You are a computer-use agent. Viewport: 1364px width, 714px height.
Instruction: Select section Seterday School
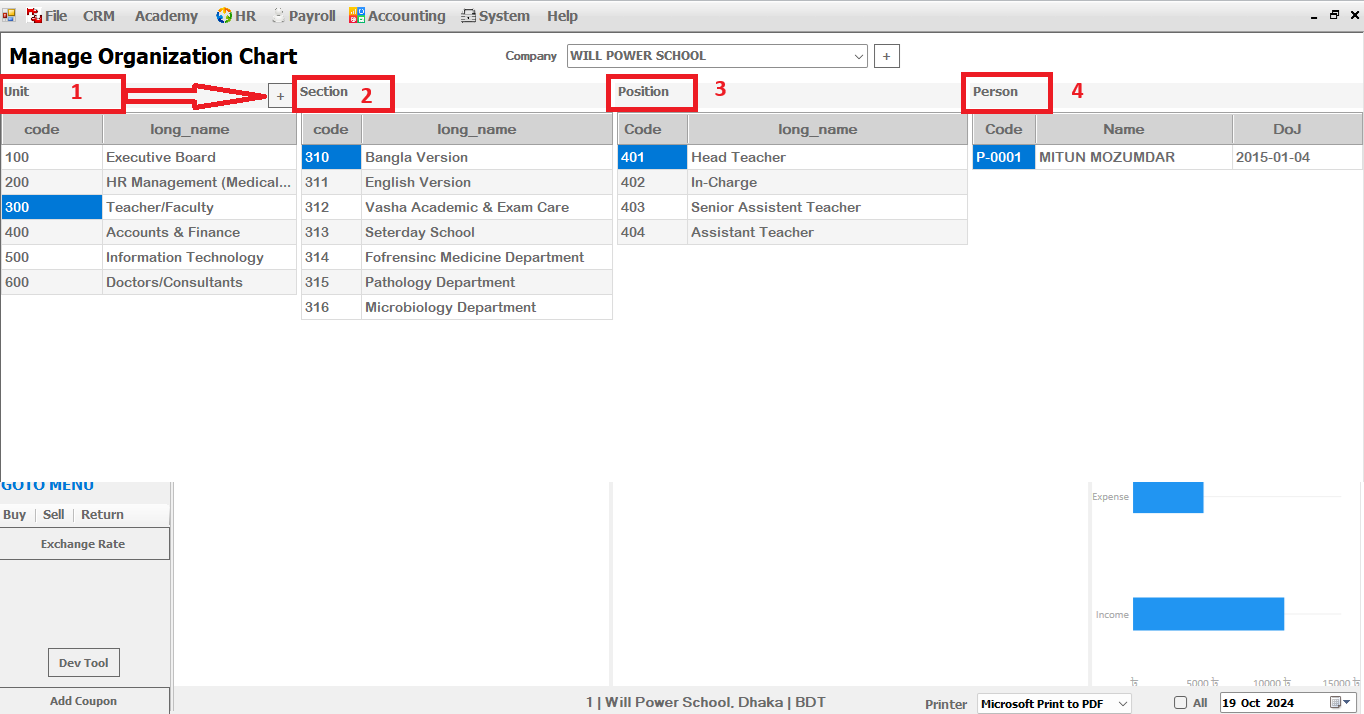pos(457,232)
